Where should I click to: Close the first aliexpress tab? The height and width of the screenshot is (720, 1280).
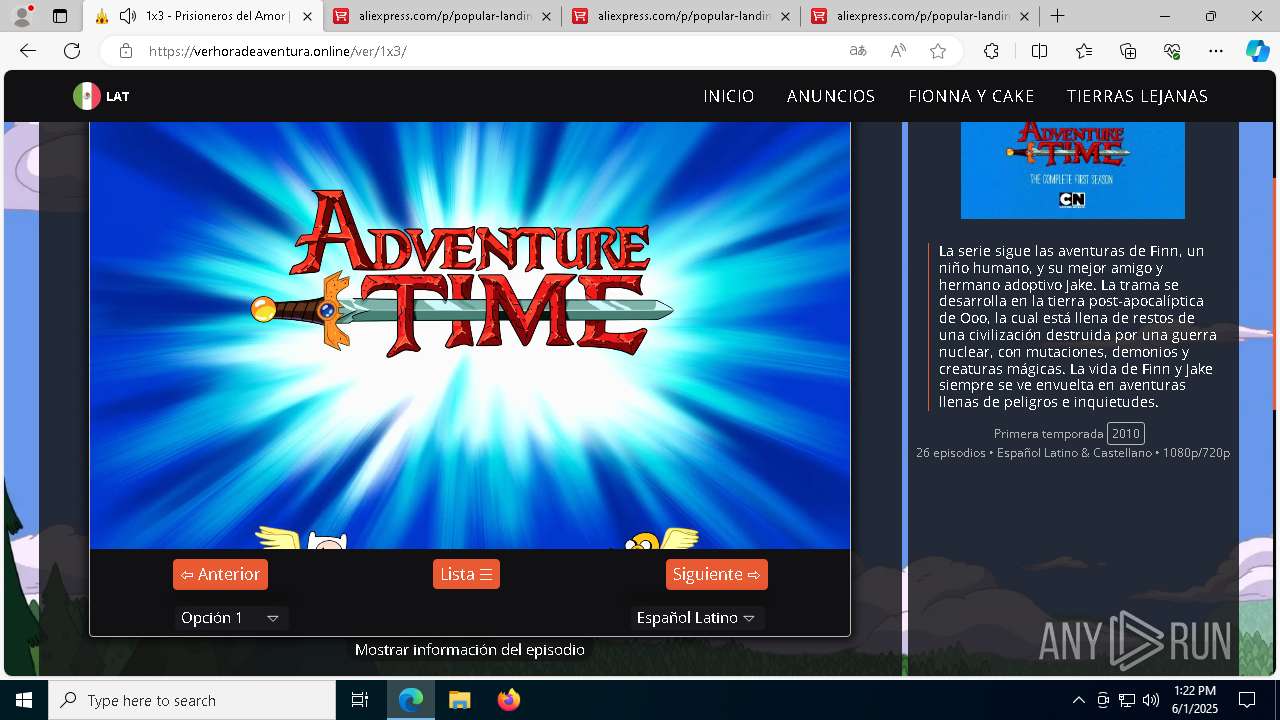coord(546,16)
